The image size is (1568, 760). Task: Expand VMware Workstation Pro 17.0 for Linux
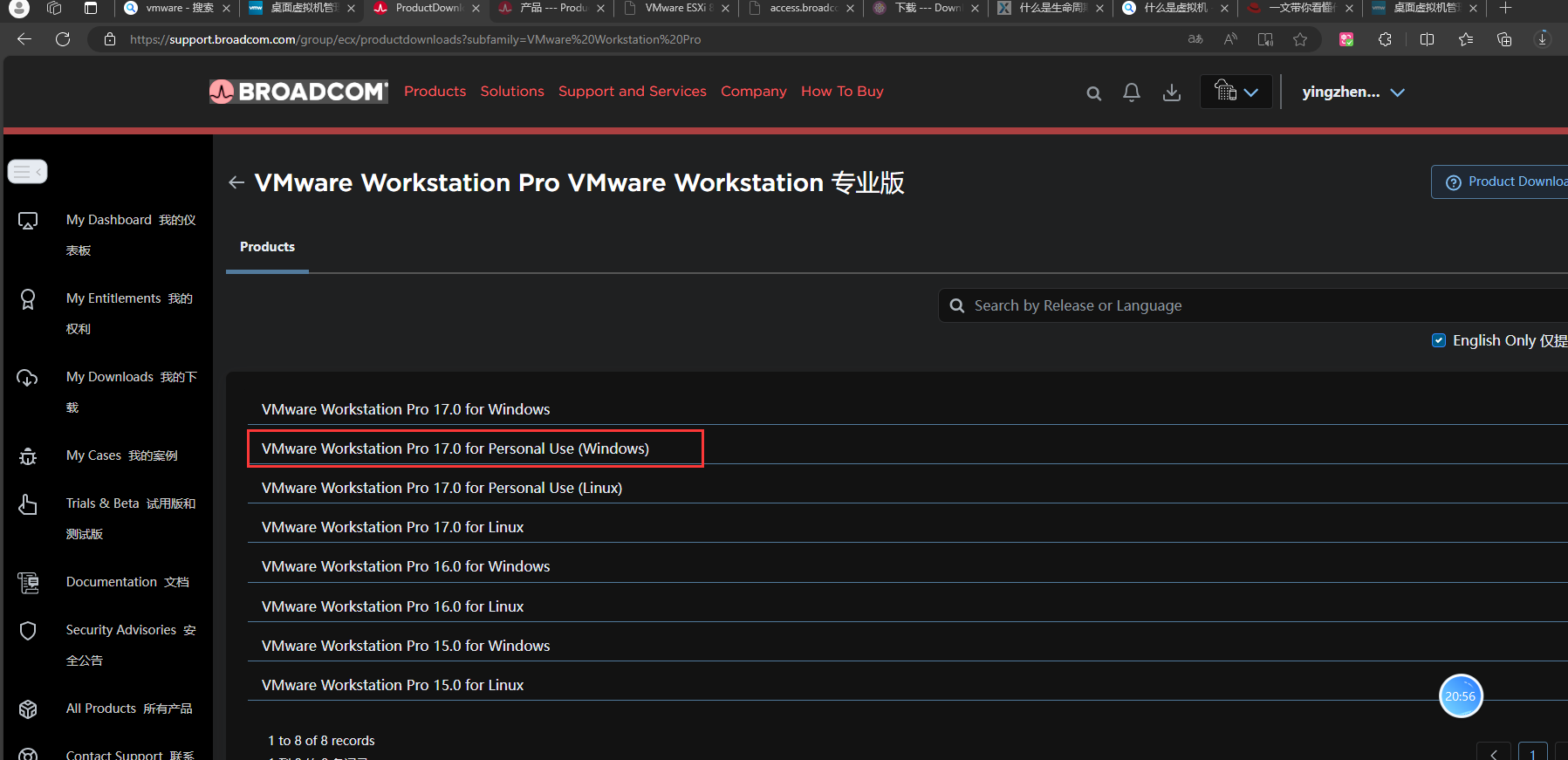click(x=907, y=527)
